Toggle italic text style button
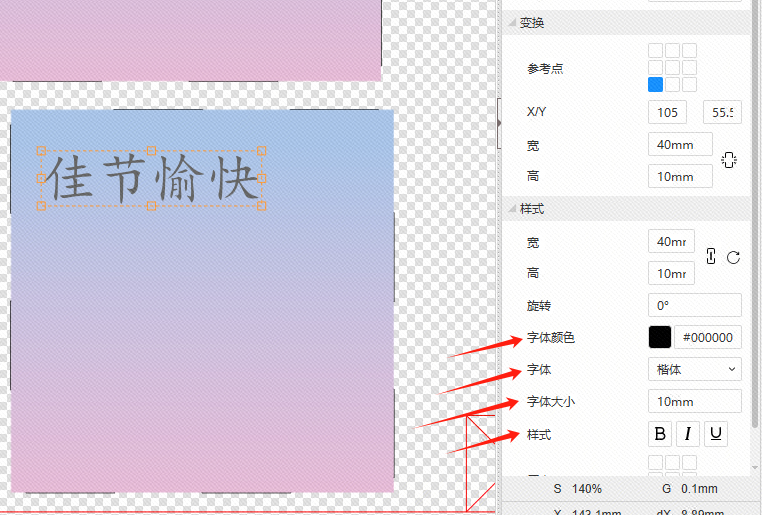 click(x=688, y=434)
